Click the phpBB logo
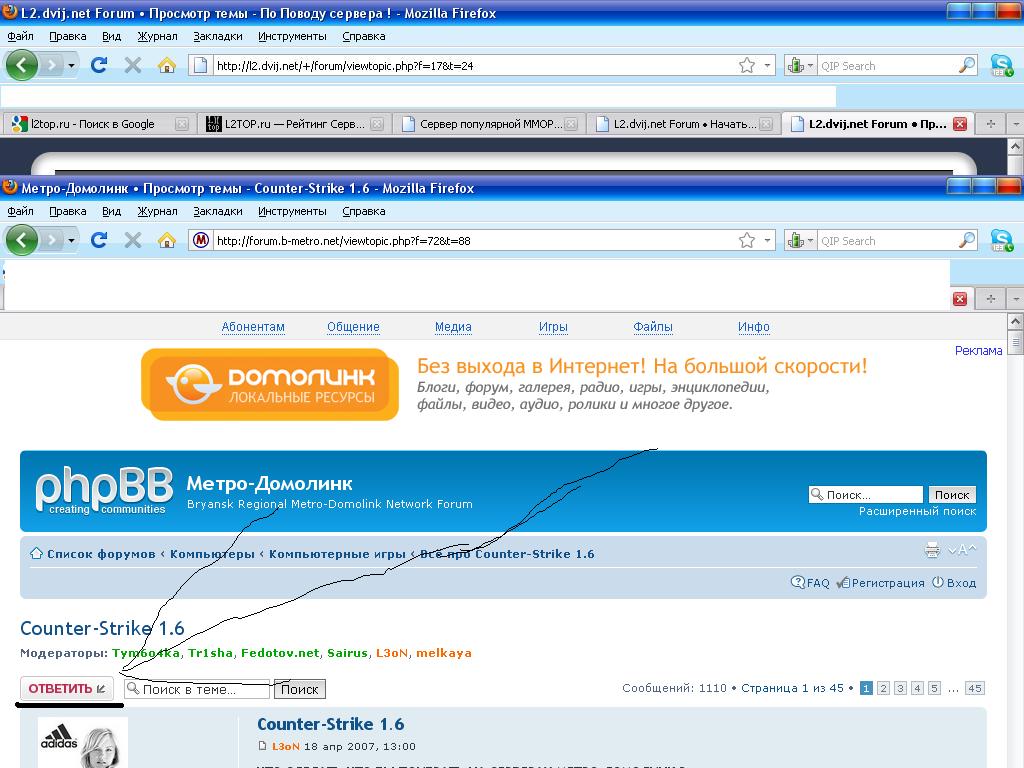This screenshot has height=768, width=1024. coord(104,490)
